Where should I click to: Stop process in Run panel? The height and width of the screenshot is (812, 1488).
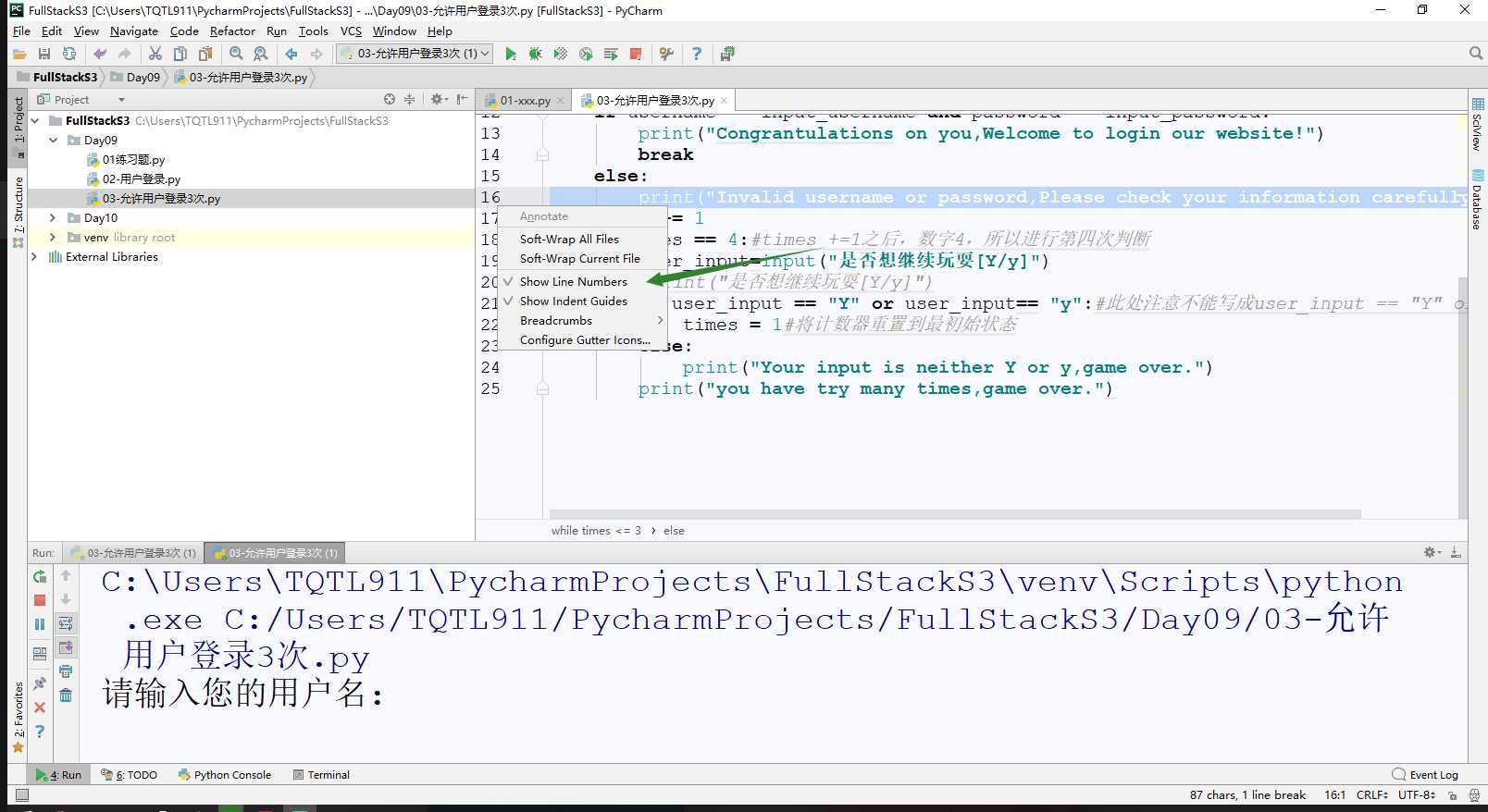40,600
